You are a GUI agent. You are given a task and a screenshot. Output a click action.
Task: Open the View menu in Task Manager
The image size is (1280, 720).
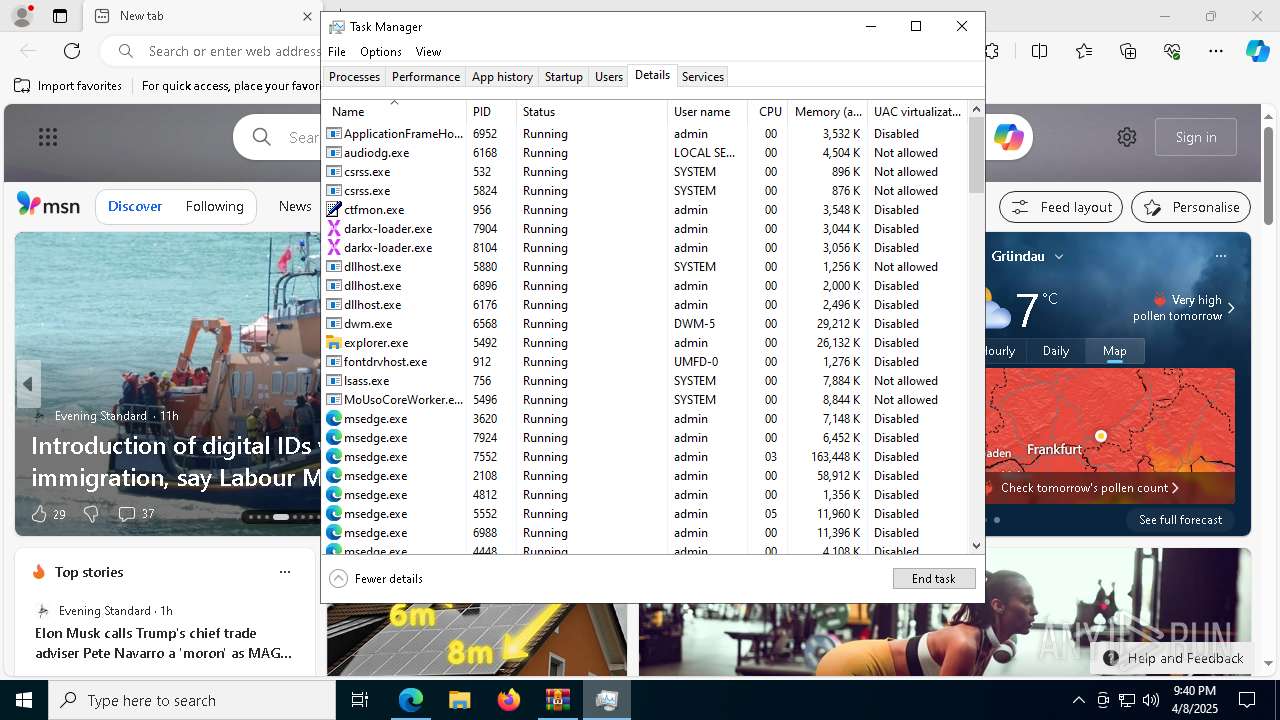(x=428, y=52)
